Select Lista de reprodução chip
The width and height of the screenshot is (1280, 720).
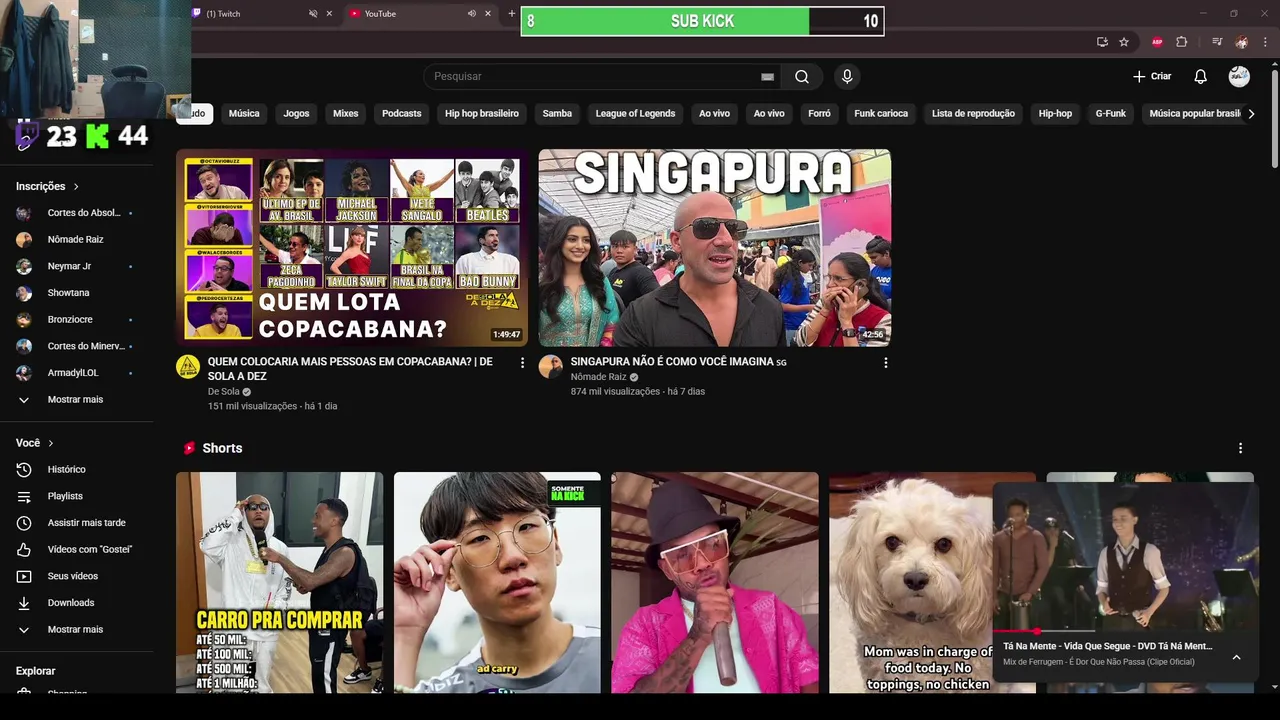pos(973,114)
